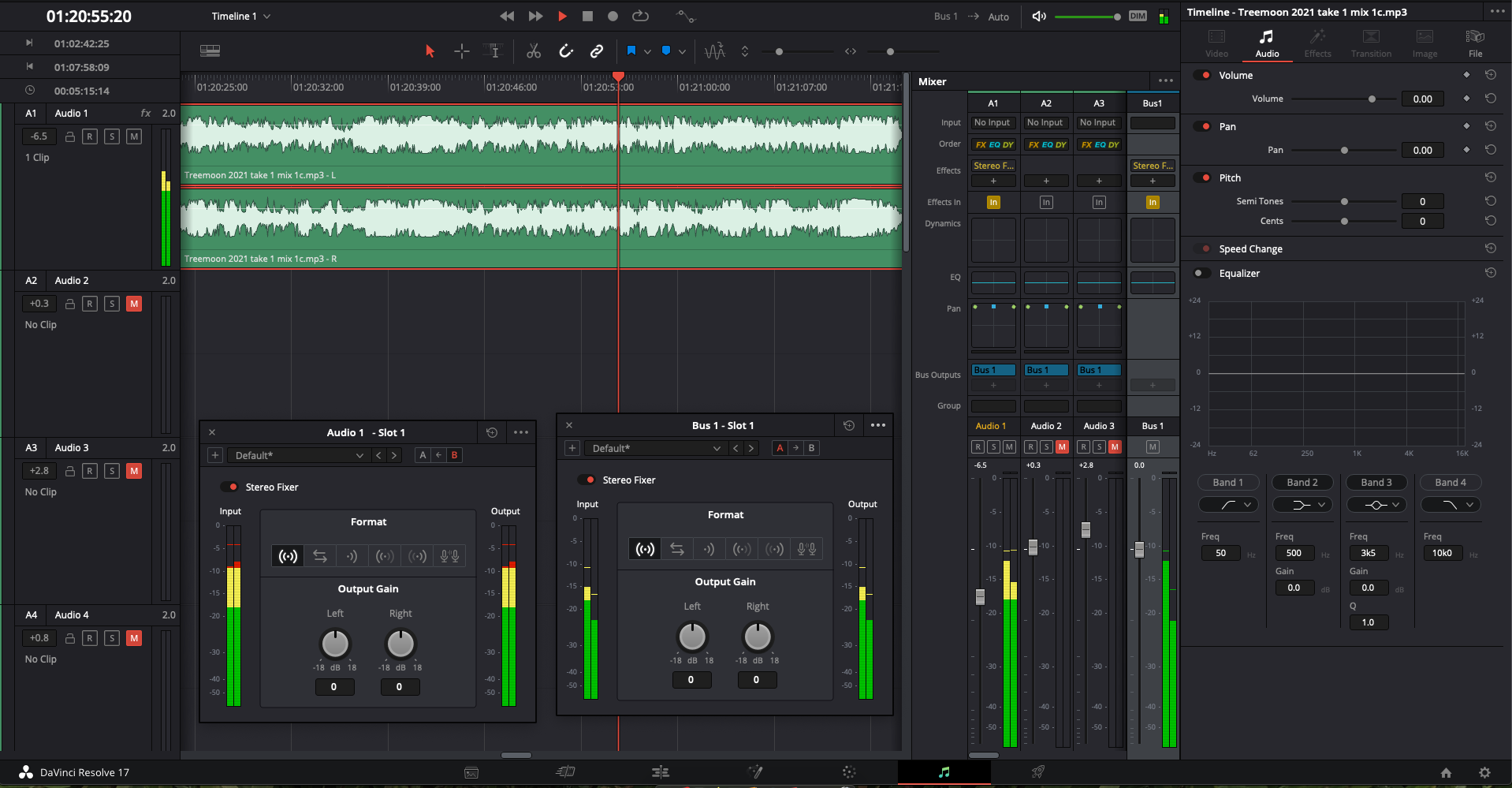The image size is (1512, 788).
Task: Open Band 4 filter type dropdown
Action: (x=1451, y=504)
